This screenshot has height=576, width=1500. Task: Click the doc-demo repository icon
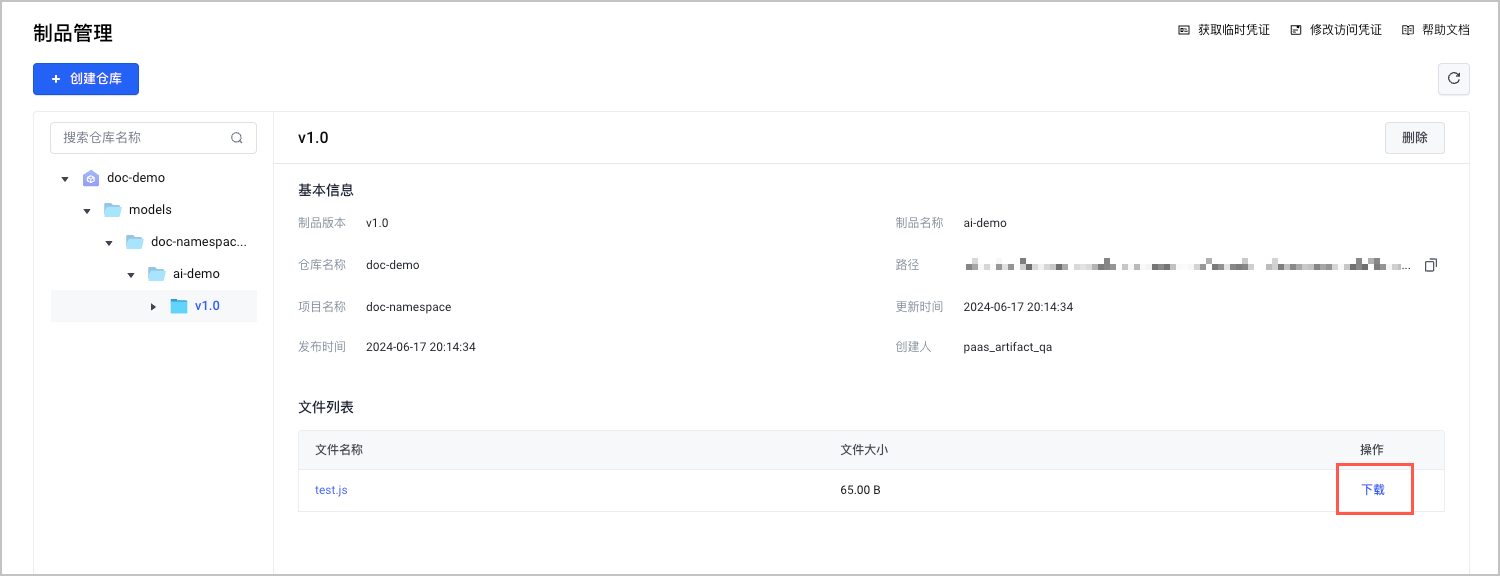pyautogui.click(x=91, y=178)
